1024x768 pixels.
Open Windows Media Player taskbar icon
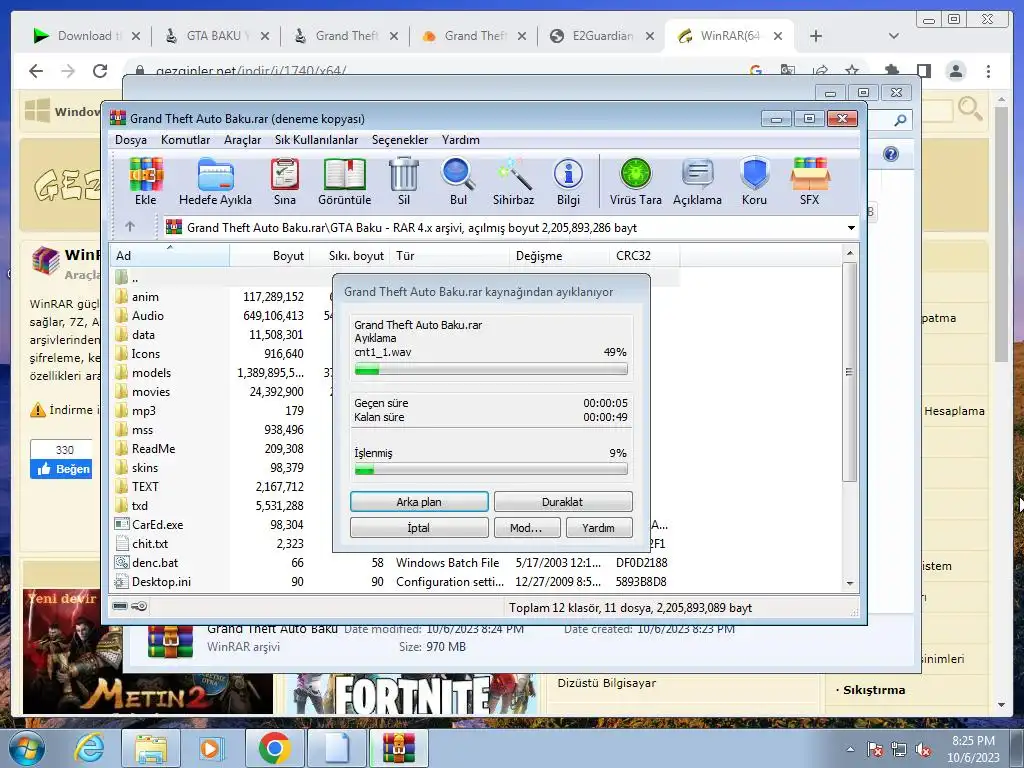pos(211,748)
